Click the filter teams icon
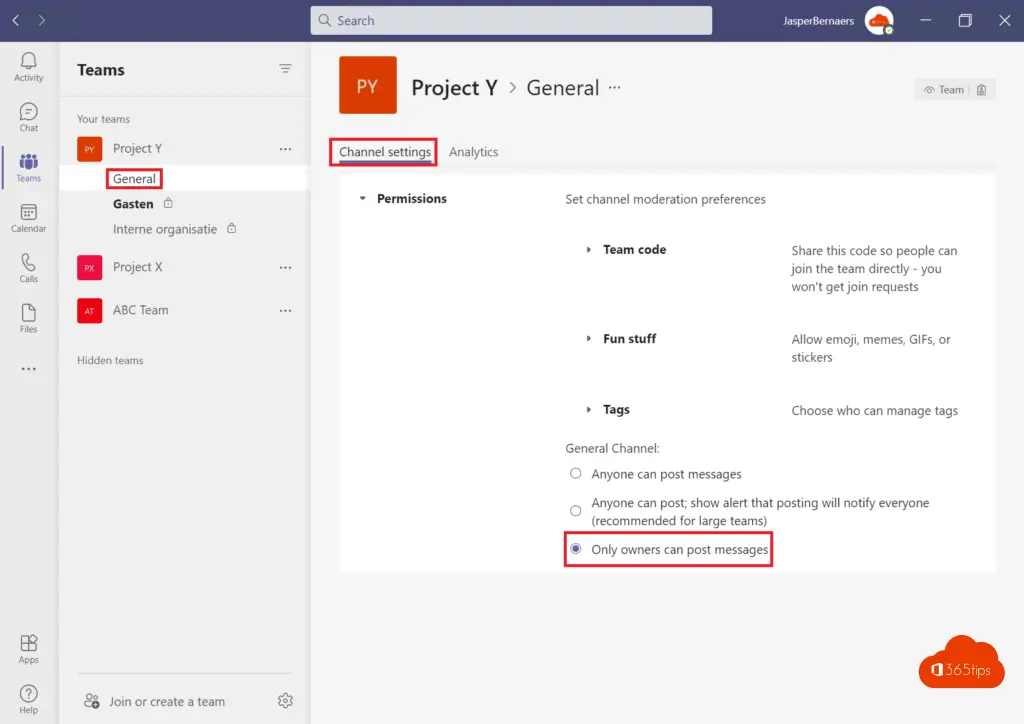This screenshot has height=724, width=1024. click(x=285, y=69)
